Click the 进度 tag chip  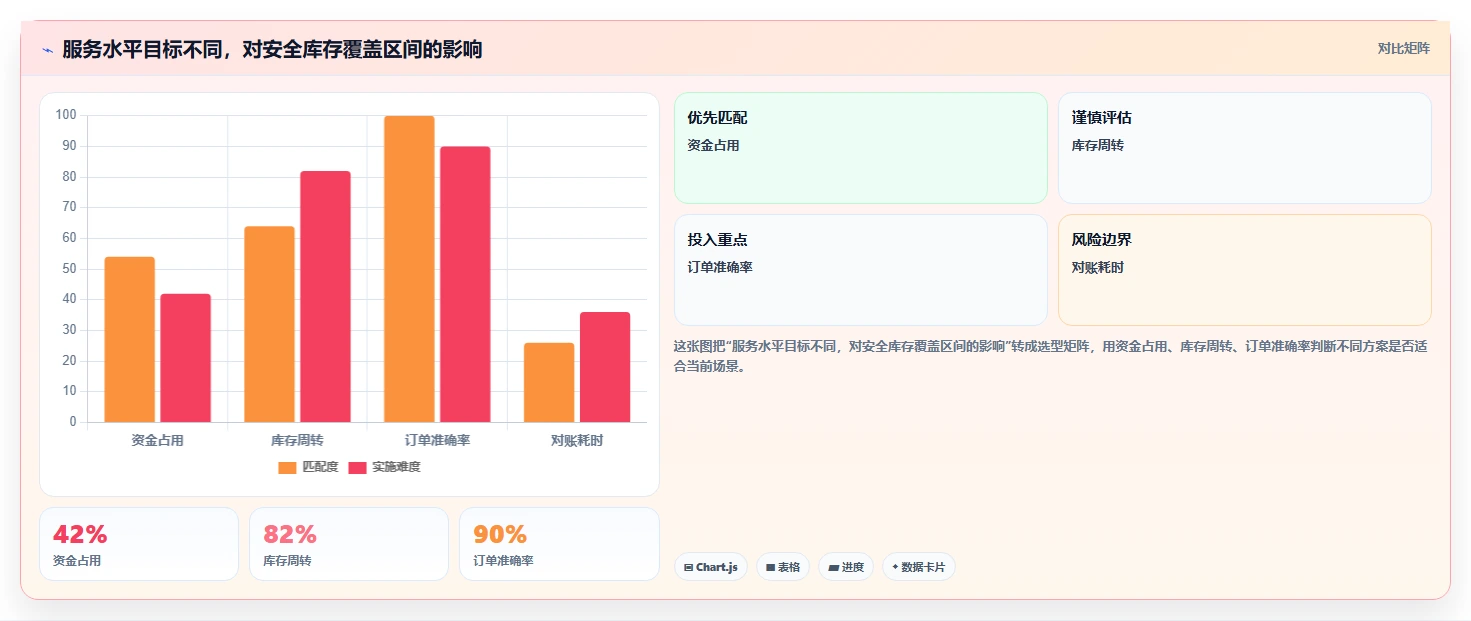(846, 567)
